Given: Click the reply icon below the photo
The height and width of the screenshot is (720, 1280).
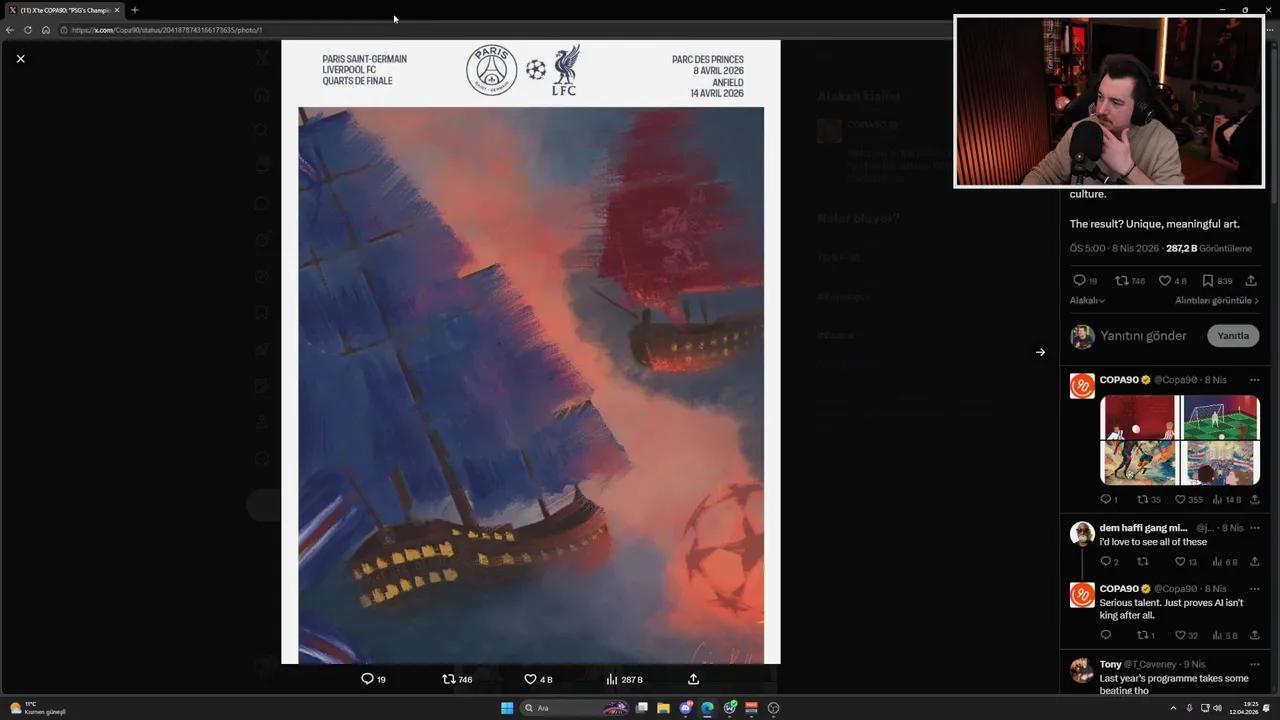Looking at the screenshot, I should tap(367, 679).
